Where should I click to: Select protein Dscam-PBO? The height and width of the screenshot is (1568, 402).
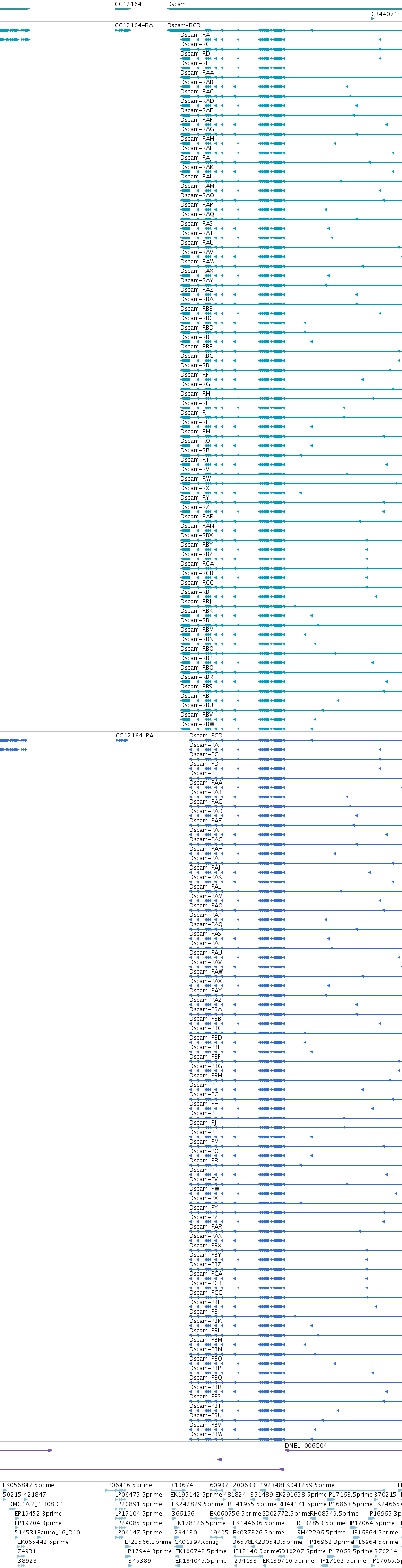tap(206, 1359)
